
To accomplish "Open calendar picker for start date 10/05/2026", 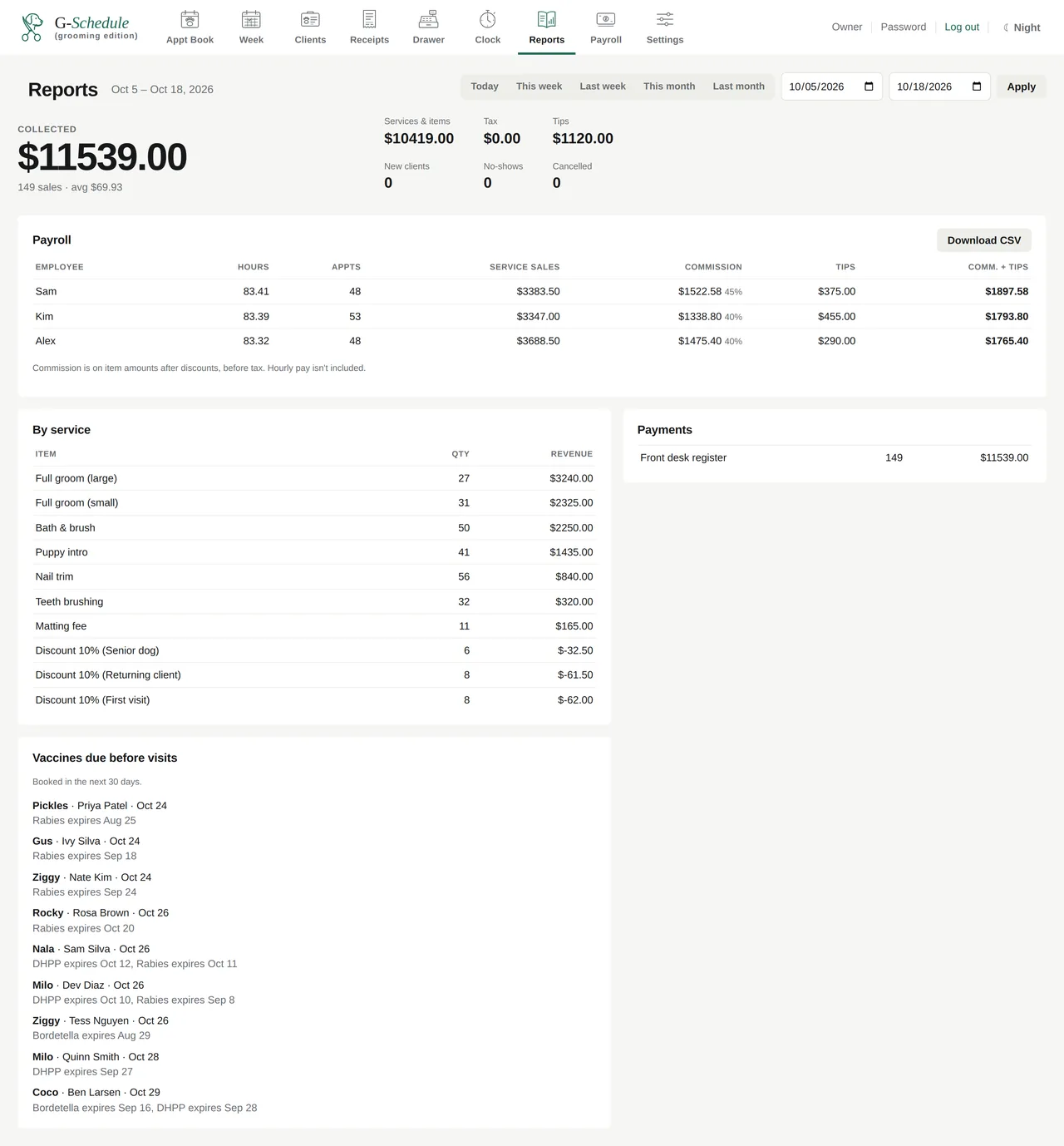I will (x=869, y=86).
